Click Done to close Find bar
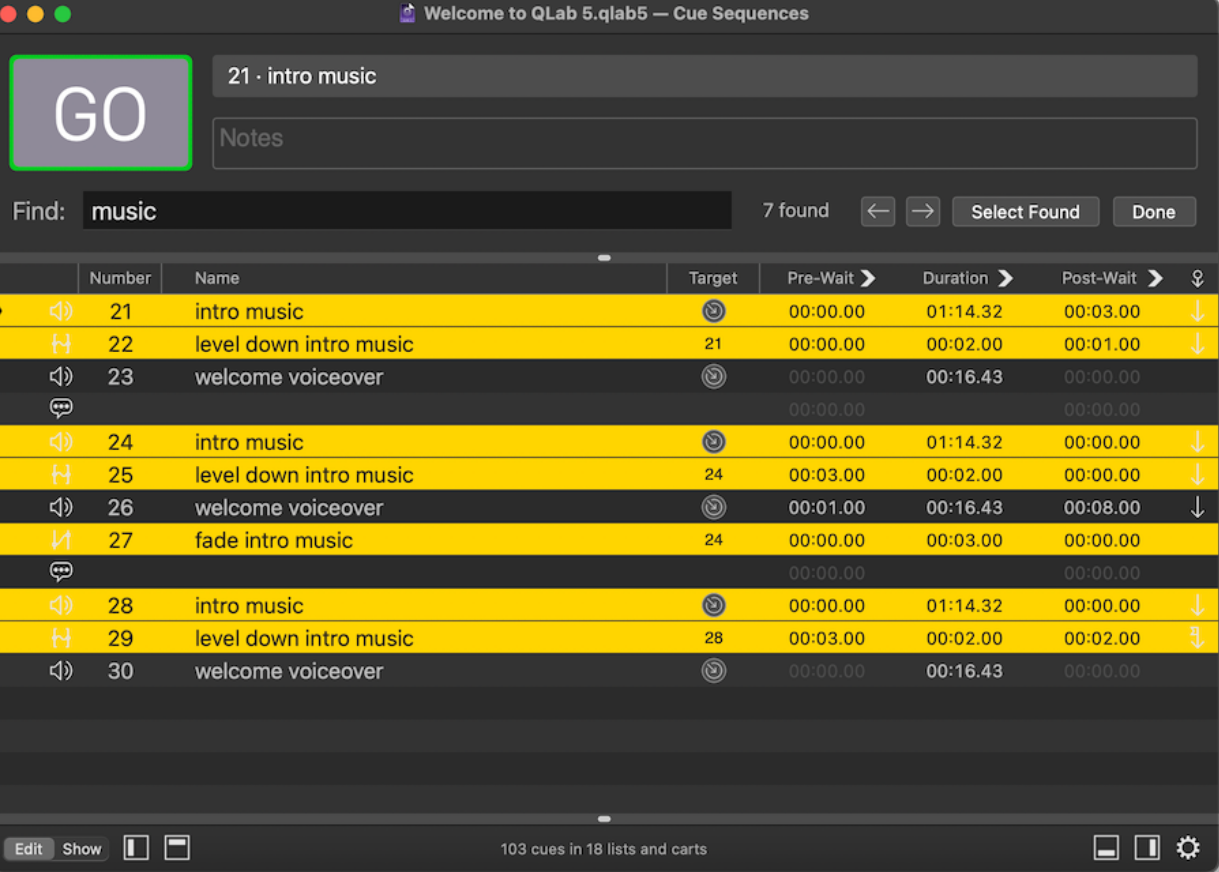Screen dimensions: 1219x872 1153,212
